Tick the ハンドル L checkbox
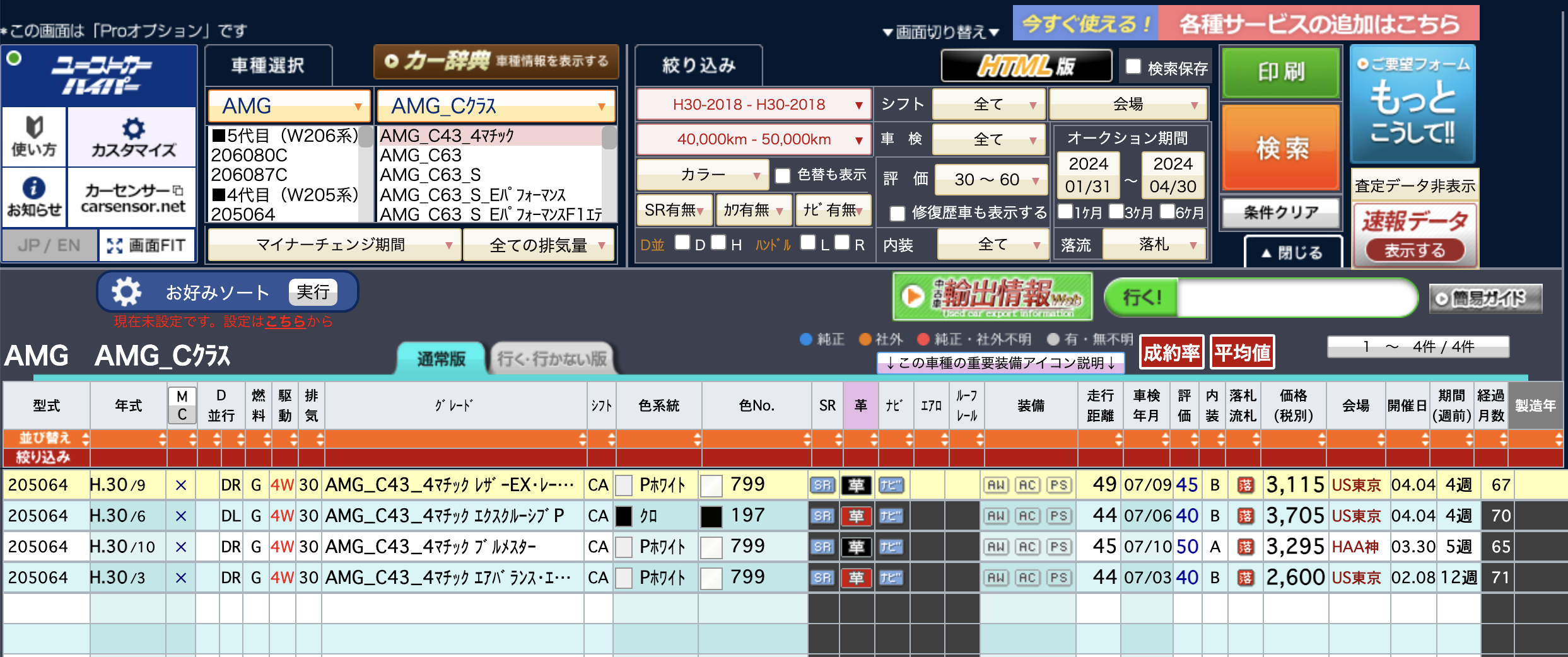Viewport: 1568px width, 657px height. click(808, 243)
